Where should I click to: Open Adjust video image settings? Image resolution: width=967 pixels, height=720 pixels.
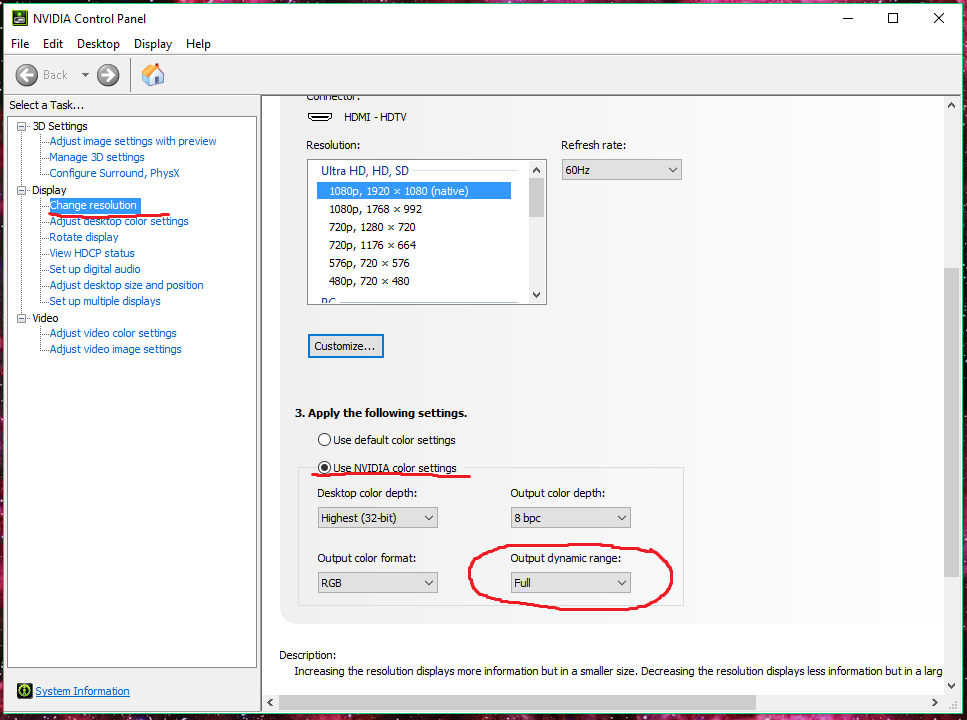click(115, 349)
